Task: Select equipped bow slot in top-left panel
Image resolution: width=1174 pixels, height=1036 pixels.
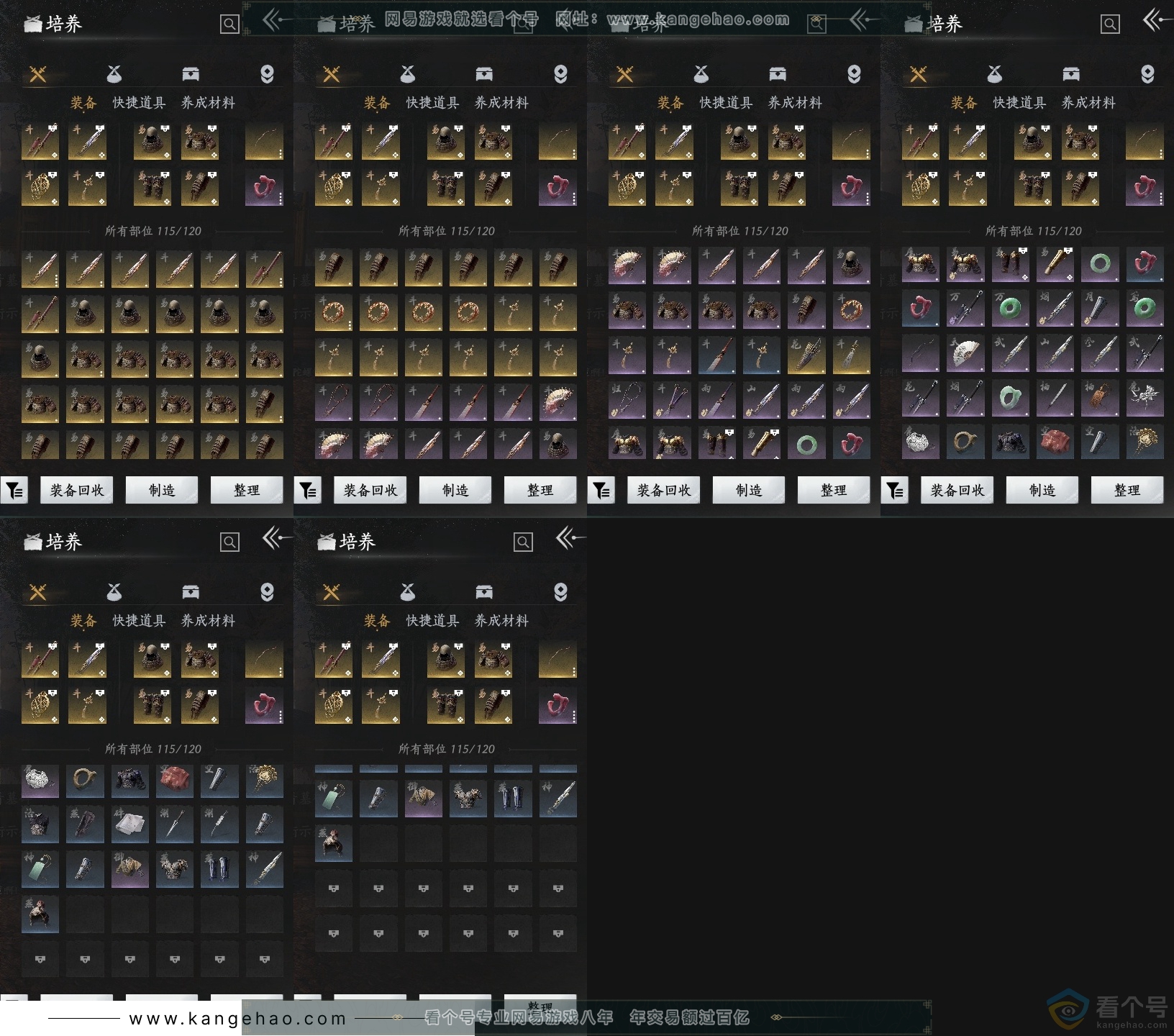Action: (264, 142)
